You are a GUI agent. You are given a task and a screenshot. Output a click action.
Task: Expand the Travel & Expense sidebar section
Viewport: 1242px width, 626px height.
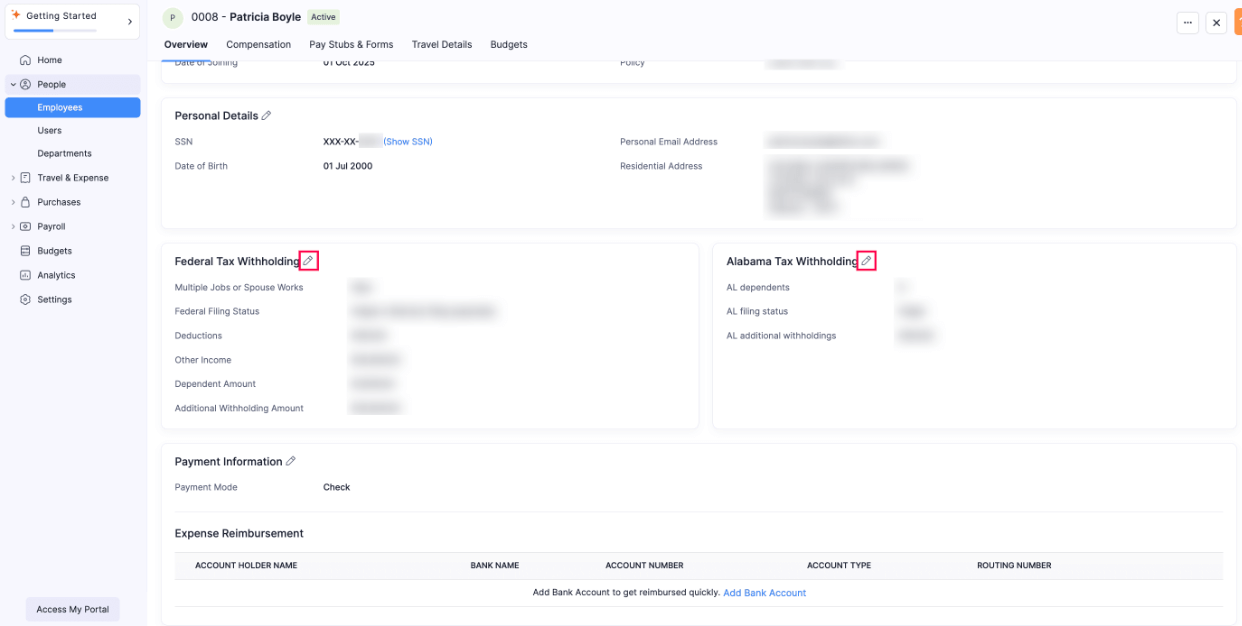[x=14, y=177]
